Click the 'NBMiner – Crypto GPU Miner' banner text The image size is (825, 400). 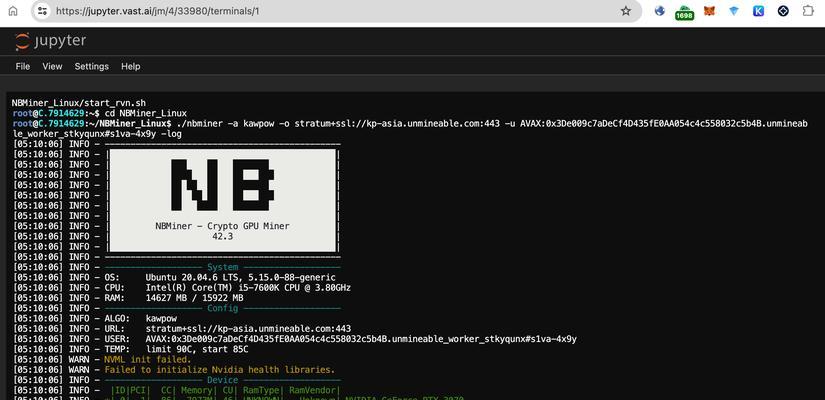(223, 226)
